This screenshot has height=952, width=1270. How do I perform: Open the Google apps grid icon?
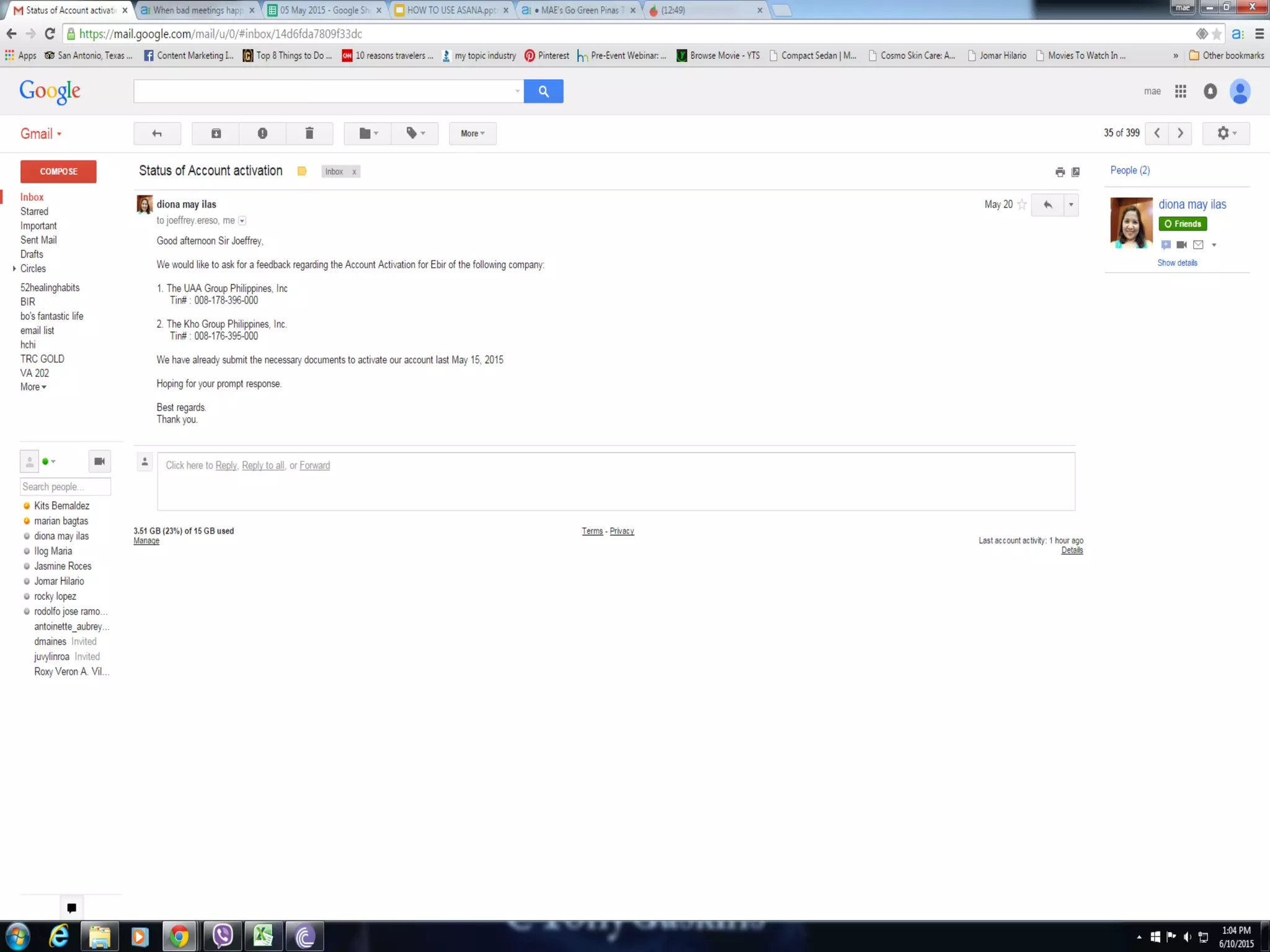click(1181, 92)
